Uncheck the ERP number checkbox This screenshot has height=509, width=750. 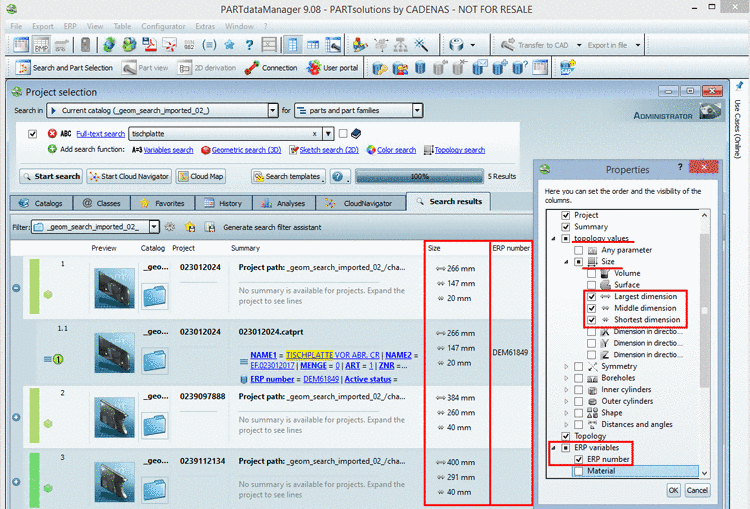(x=578, y=459)
